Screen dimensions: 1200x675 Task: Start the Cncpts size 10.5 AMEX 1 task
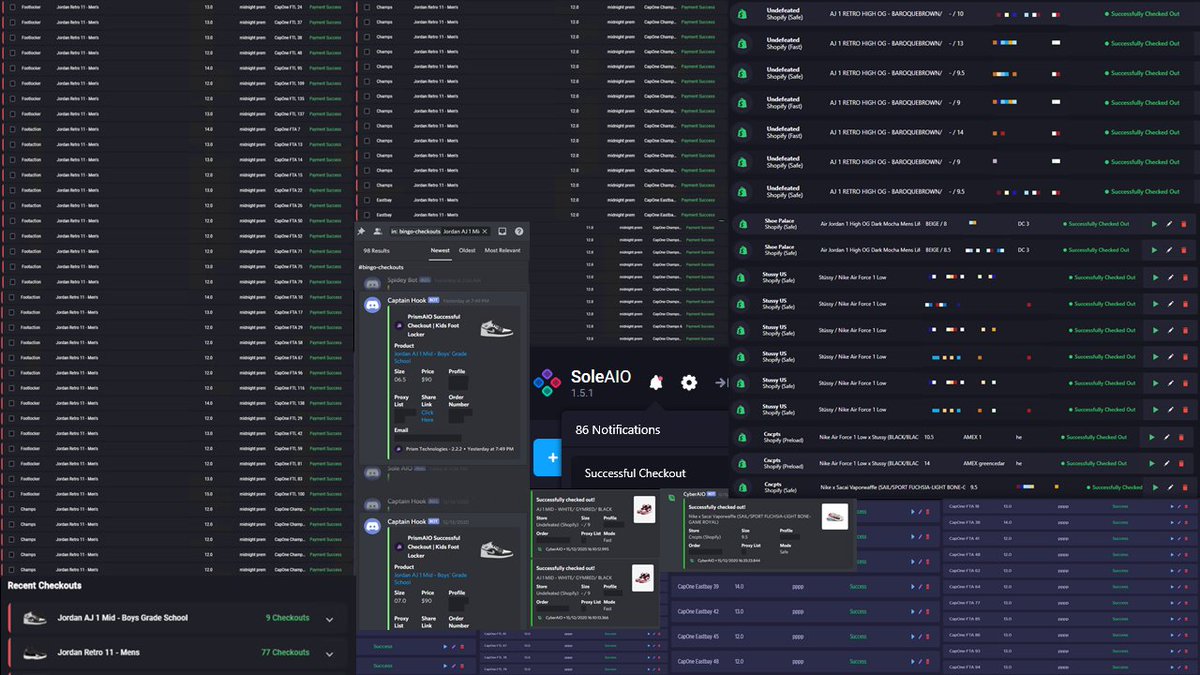tap(1153, 437)
